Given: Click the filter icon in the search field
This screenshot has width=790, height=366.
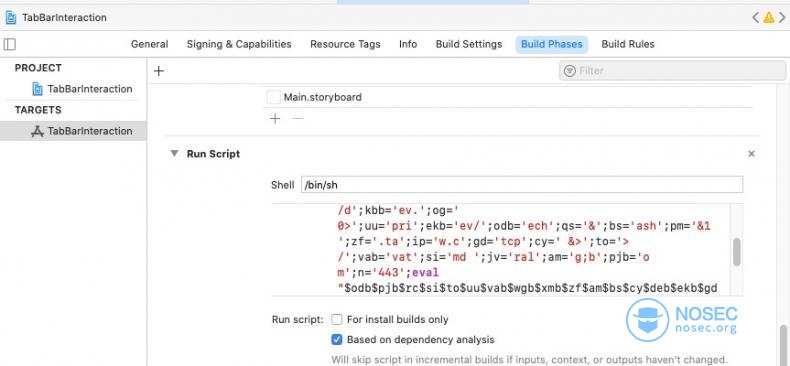Looking at the screenshot, I should point(570,71).
